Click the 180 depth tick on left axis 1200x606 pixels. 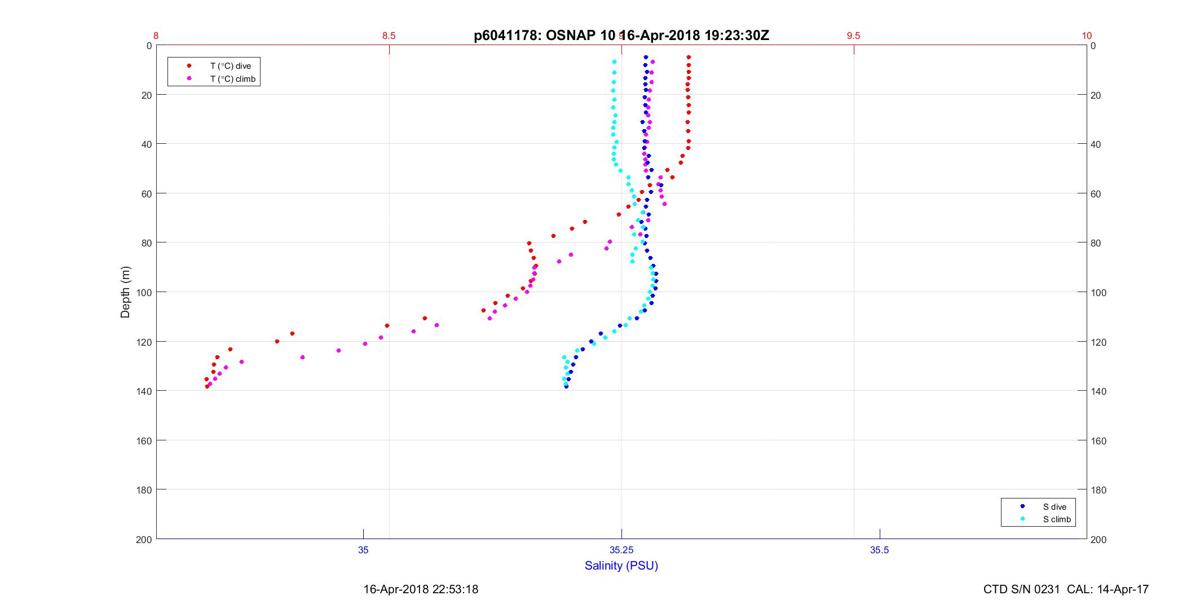tap(143, 490)
